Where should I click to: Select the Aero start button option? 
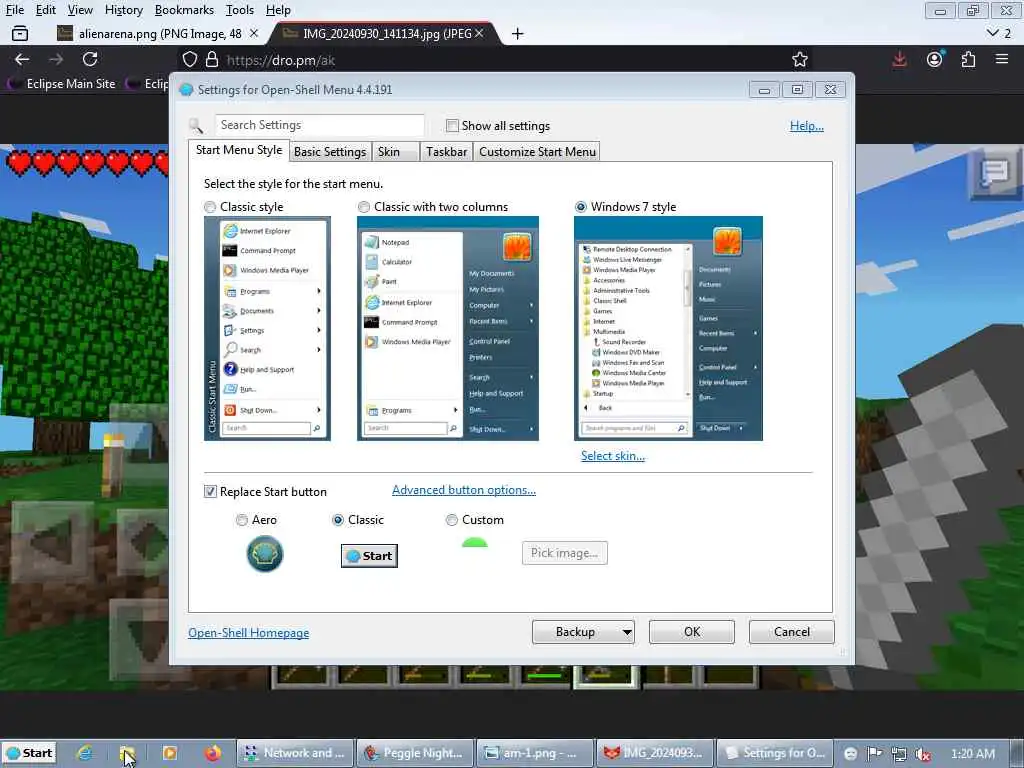click(242, 520)
